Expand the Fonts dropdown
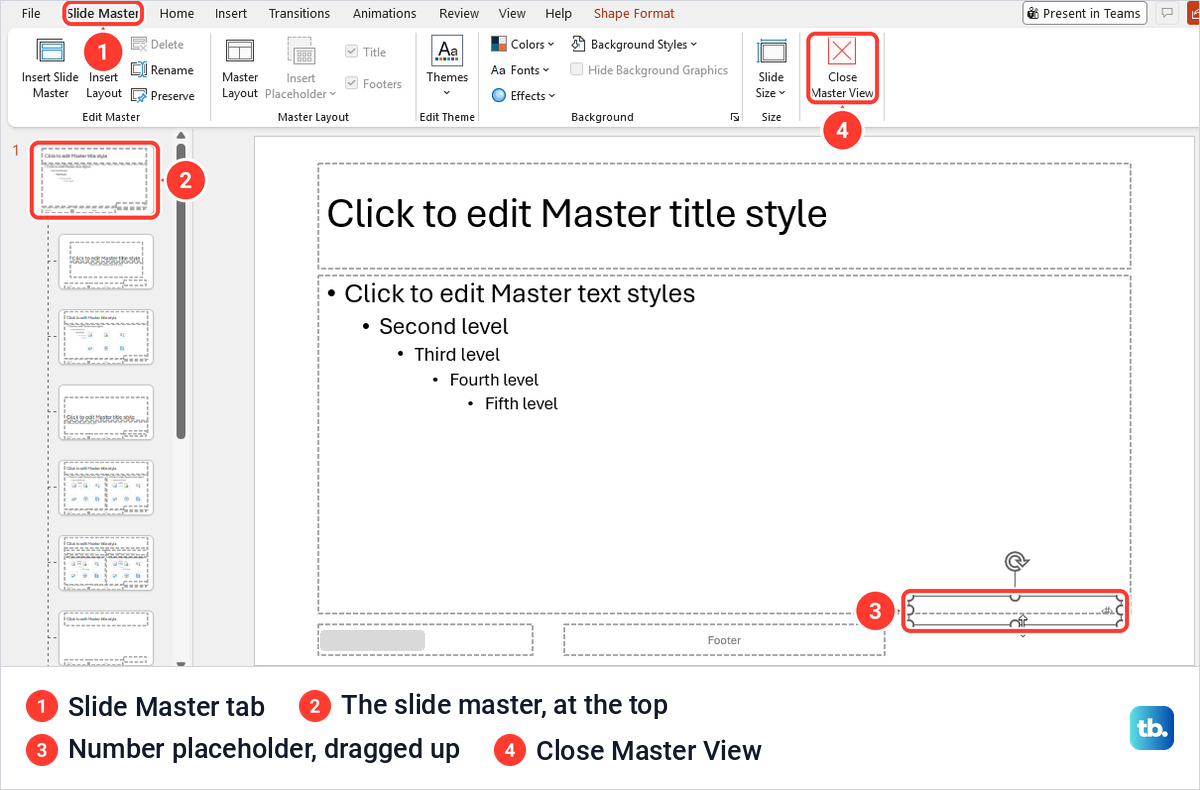 tap(521, 70)
